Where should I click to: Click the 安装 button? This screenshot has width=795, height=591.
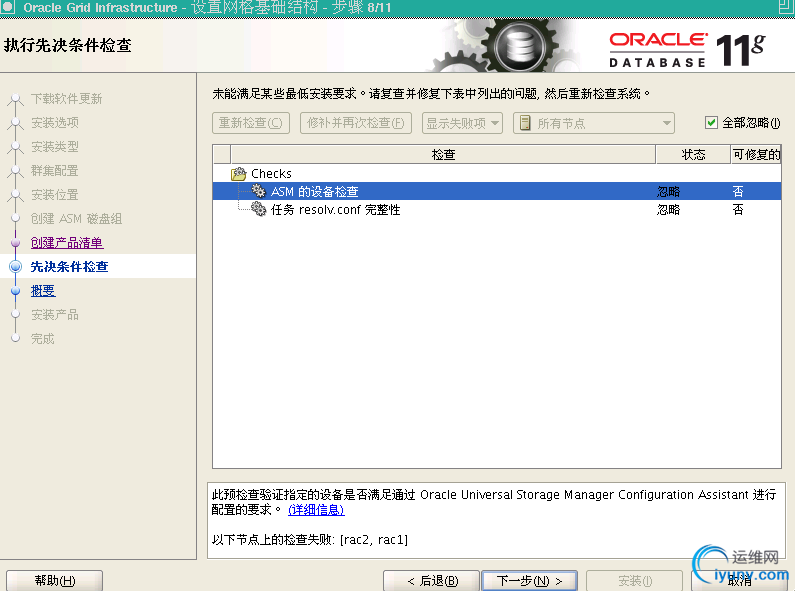point(634,581)
